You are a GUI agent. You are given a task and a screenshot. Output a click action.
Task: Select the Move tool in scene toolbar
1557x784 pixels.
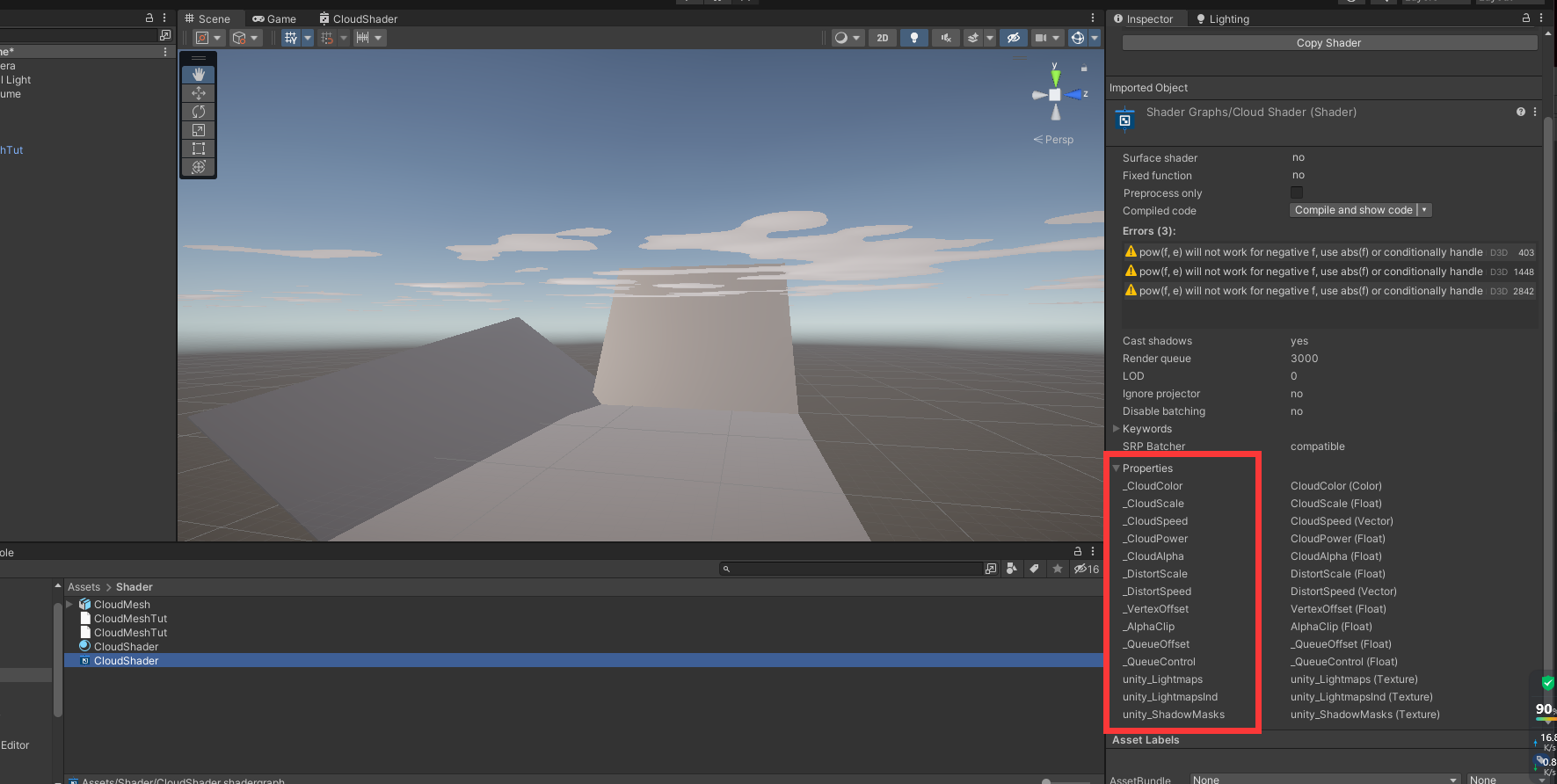point(199,93)
